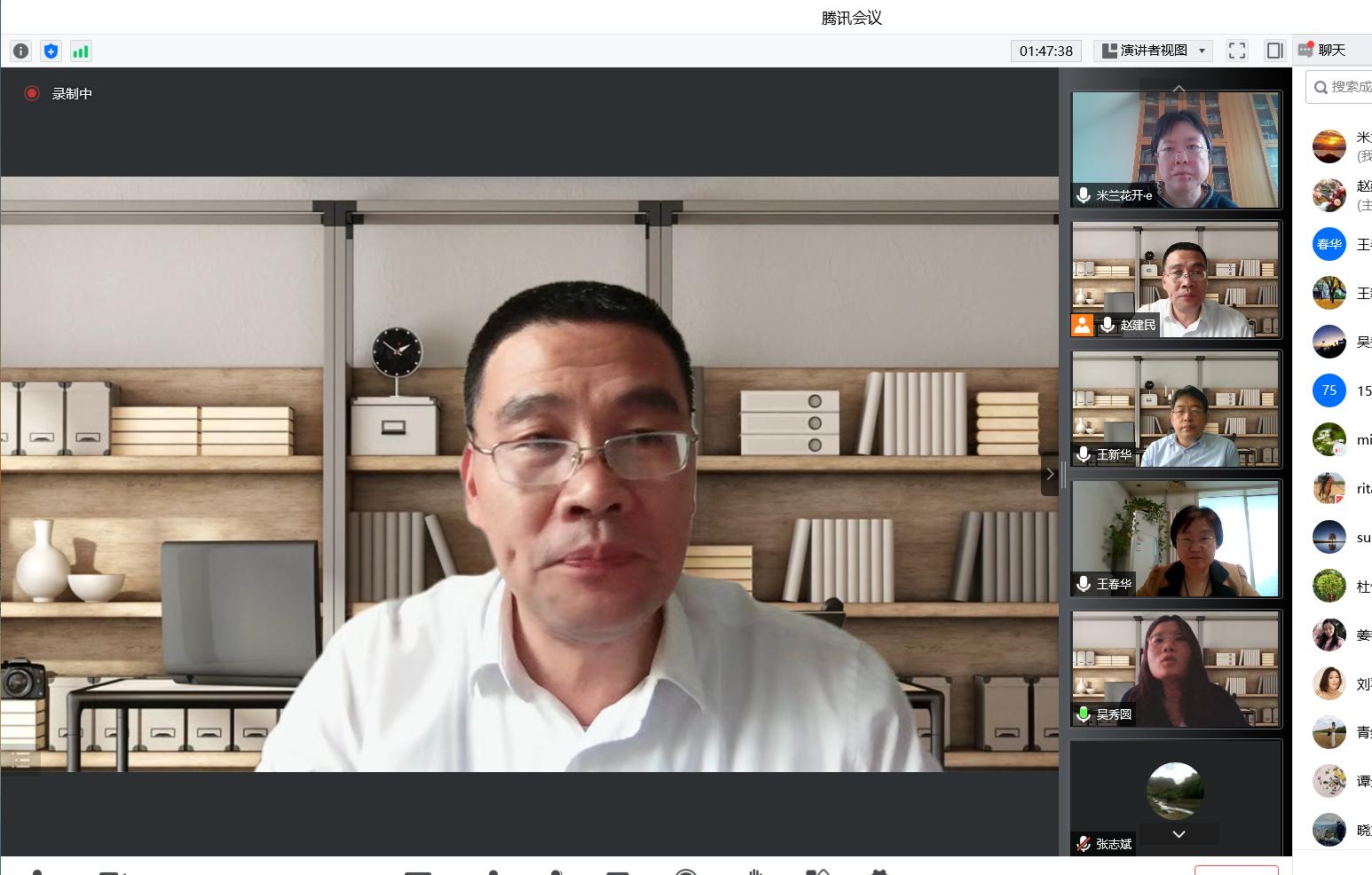Viewport: 1372px width, 875px height.
Task: Show more participants with the bottom chevron
Action: (1179, 834)
